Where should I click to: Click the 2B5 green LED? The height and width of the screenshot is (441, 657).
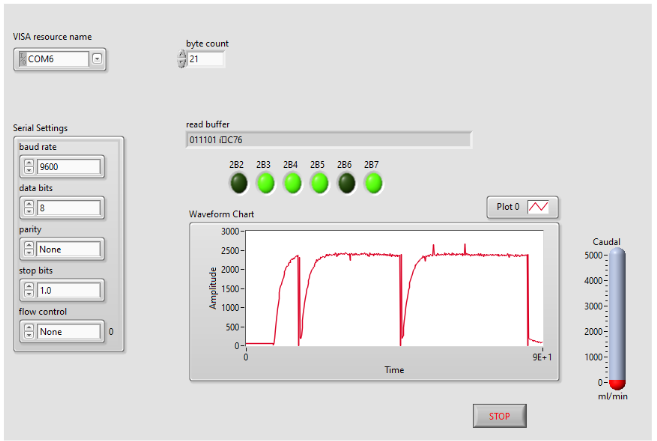(x=318, y=183)
